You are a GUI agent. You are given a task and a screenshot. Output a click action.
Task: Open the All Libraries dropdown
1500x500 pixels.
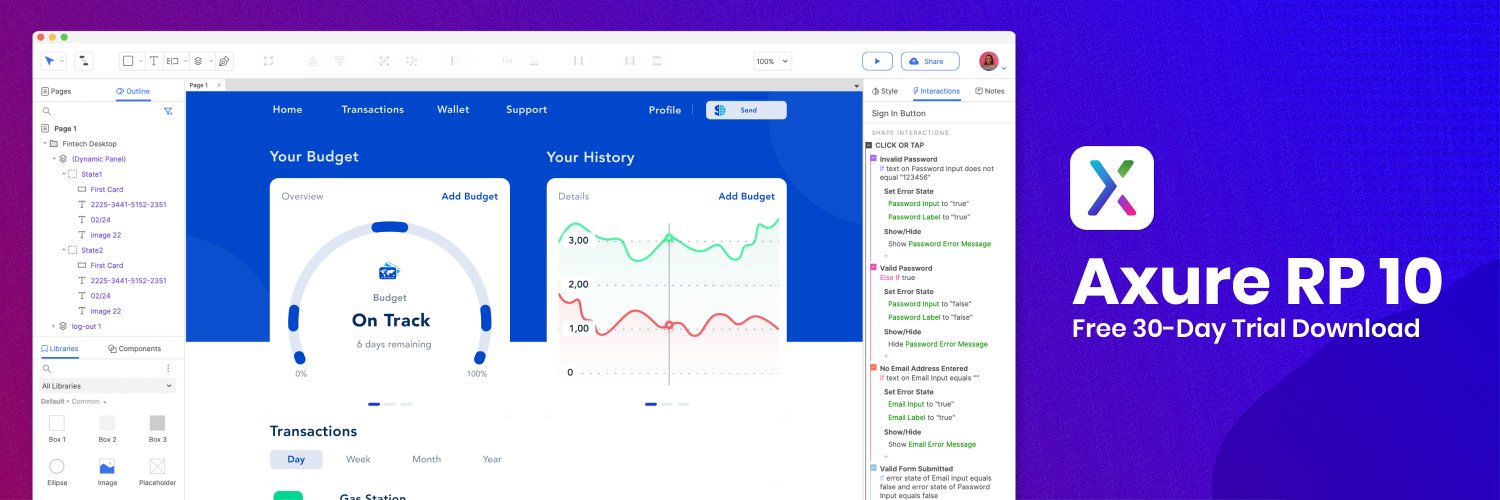click(108, 385)
